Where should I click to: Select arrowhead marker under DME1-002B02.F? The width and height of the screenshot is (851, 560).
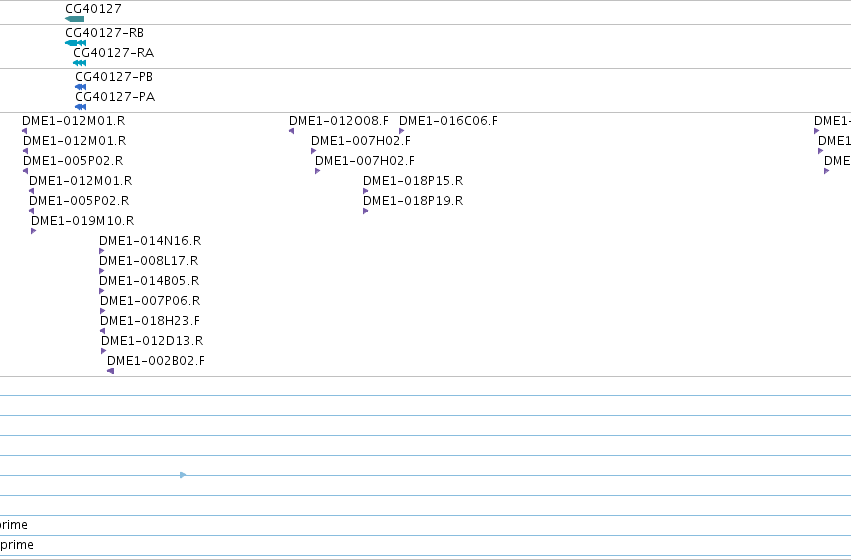[110, 371]
